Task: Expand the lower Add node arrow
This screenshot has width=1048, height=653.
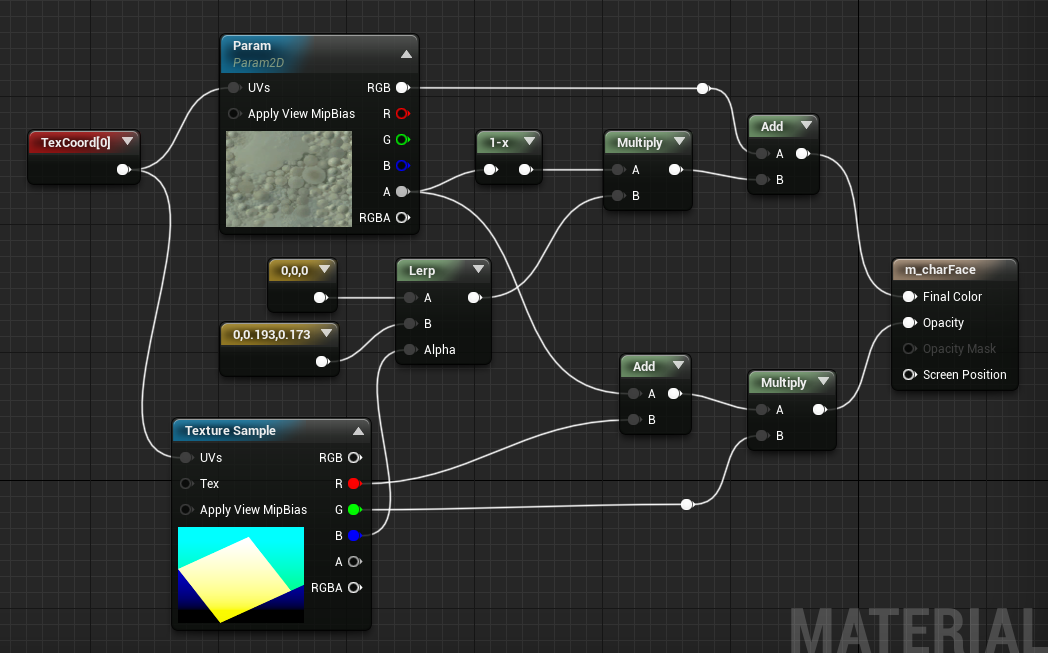Action: [x=678, y=366]
